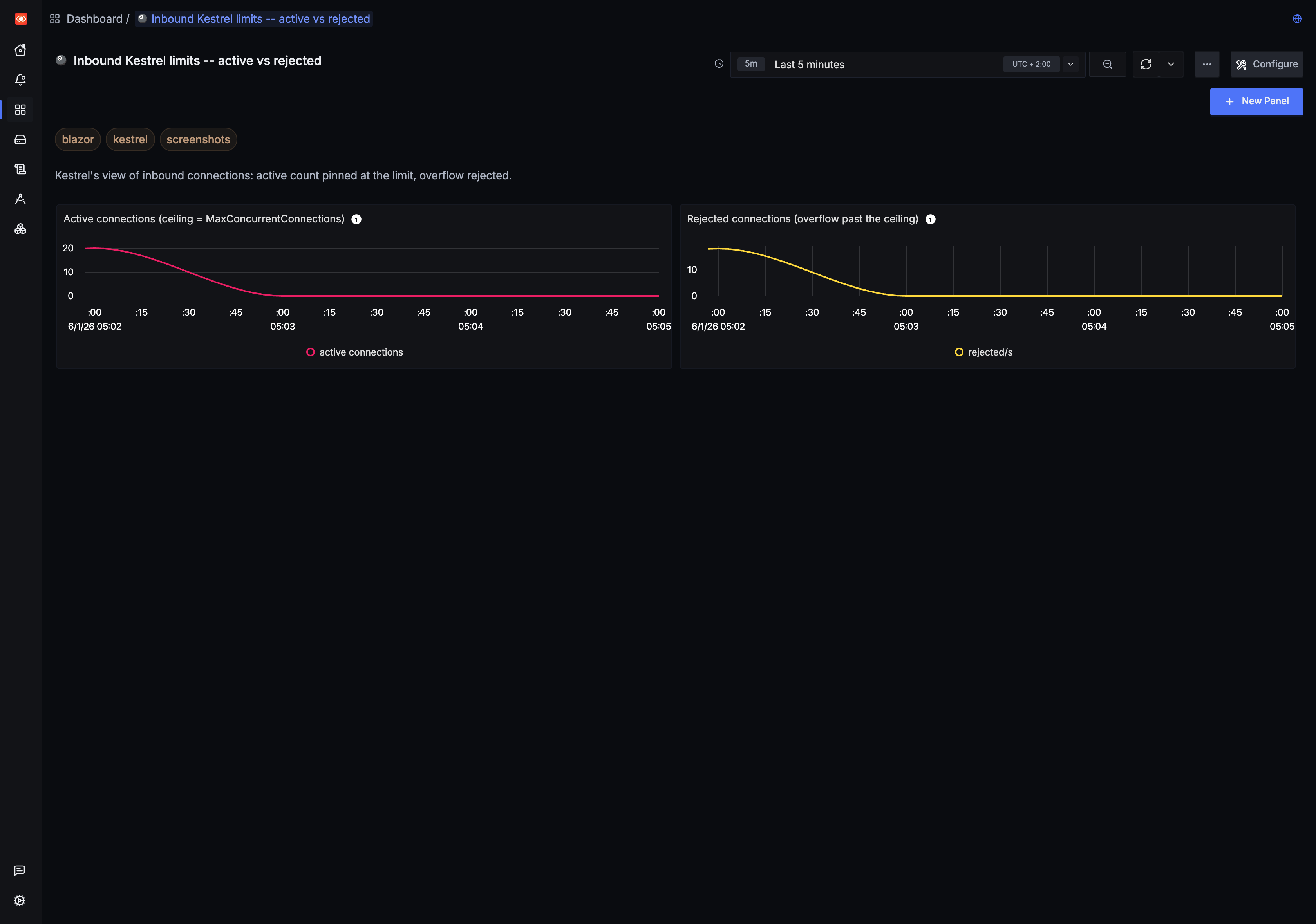Toggle the rejected/s legend series
This screenshot has width=1316, height=924.
point(983,352)
